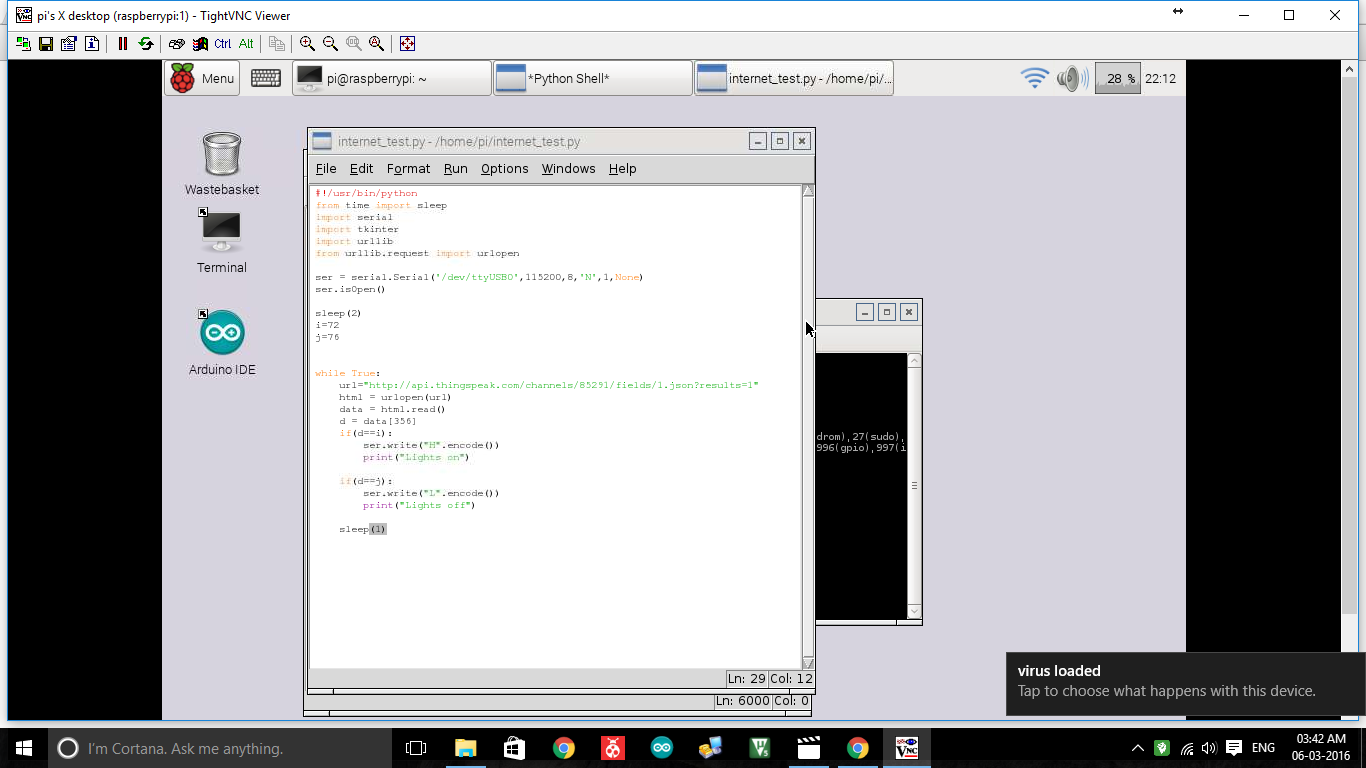1366x768 pixels.
Task: Click the 'Ln: 29' status bar entry
Action: tap(746, 679)
